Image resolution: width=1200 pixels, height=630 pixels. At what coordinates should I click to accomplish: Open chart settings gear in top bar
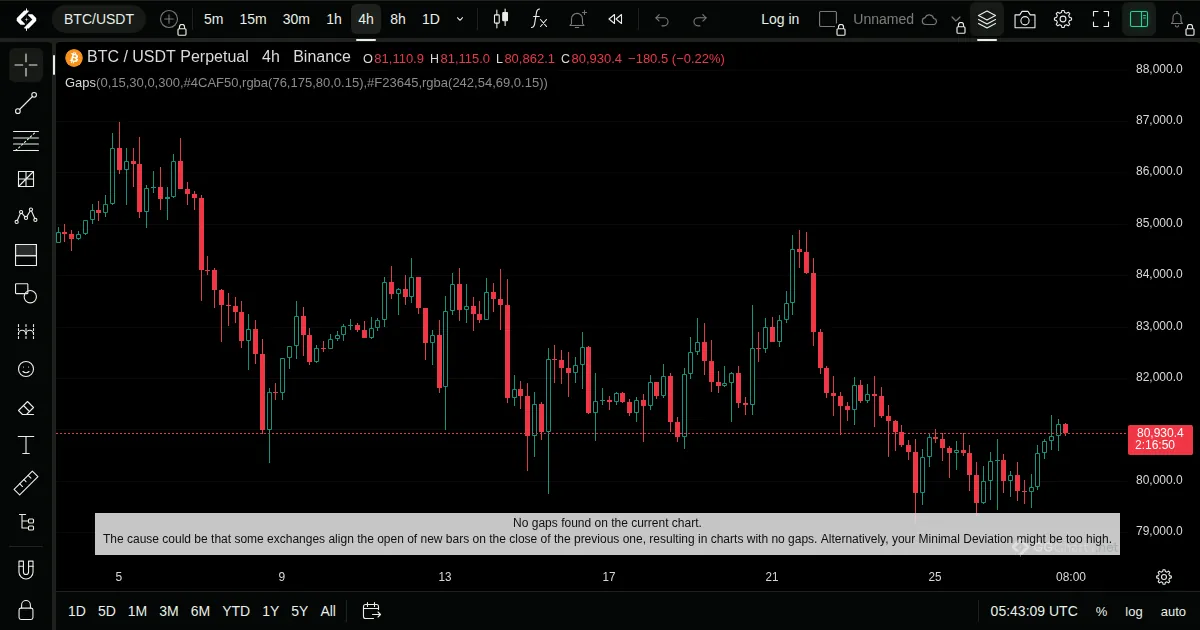tap(1063, 19)
